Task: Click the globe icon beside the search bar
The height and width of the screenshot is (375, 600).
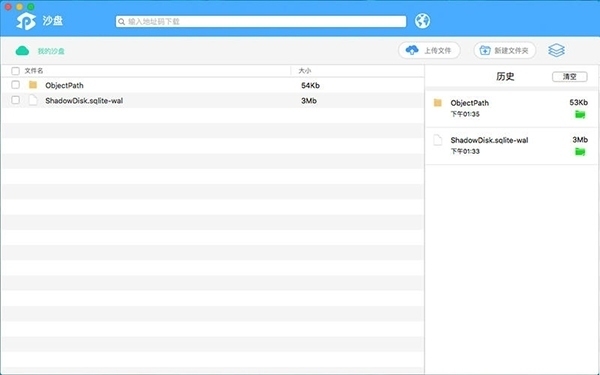Action: pos(422,21)
